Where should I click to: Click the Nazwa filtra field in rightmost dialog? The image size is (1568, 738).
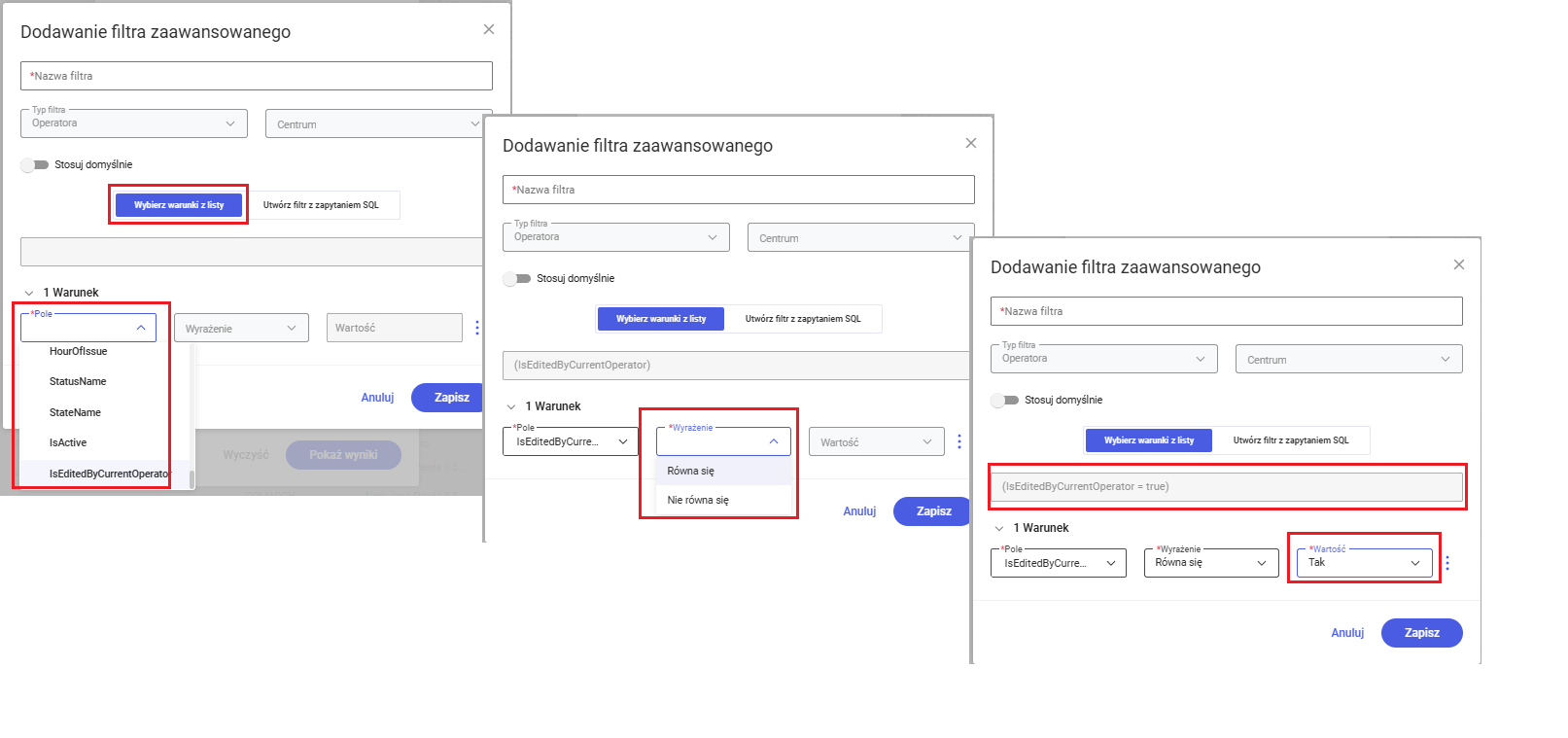point(1226,311)
